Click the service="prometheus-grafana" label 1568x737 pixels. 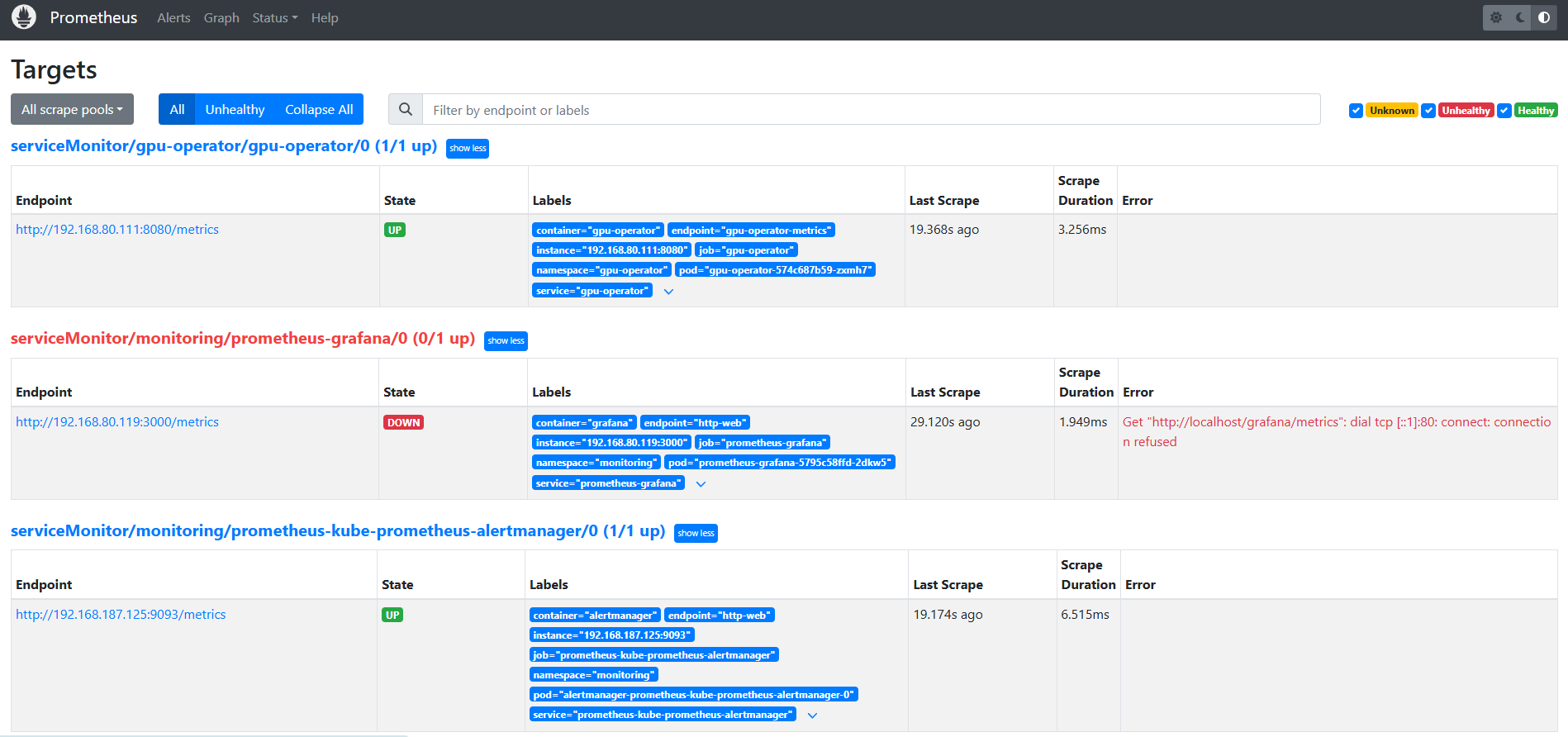tap(608, 483)
